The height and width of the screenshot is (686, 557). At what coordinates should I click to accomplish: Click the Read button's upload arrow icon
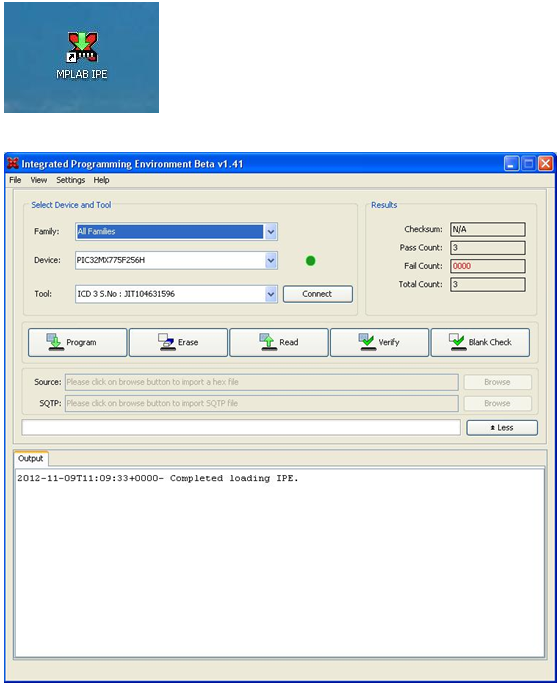[x=268, y=342]
